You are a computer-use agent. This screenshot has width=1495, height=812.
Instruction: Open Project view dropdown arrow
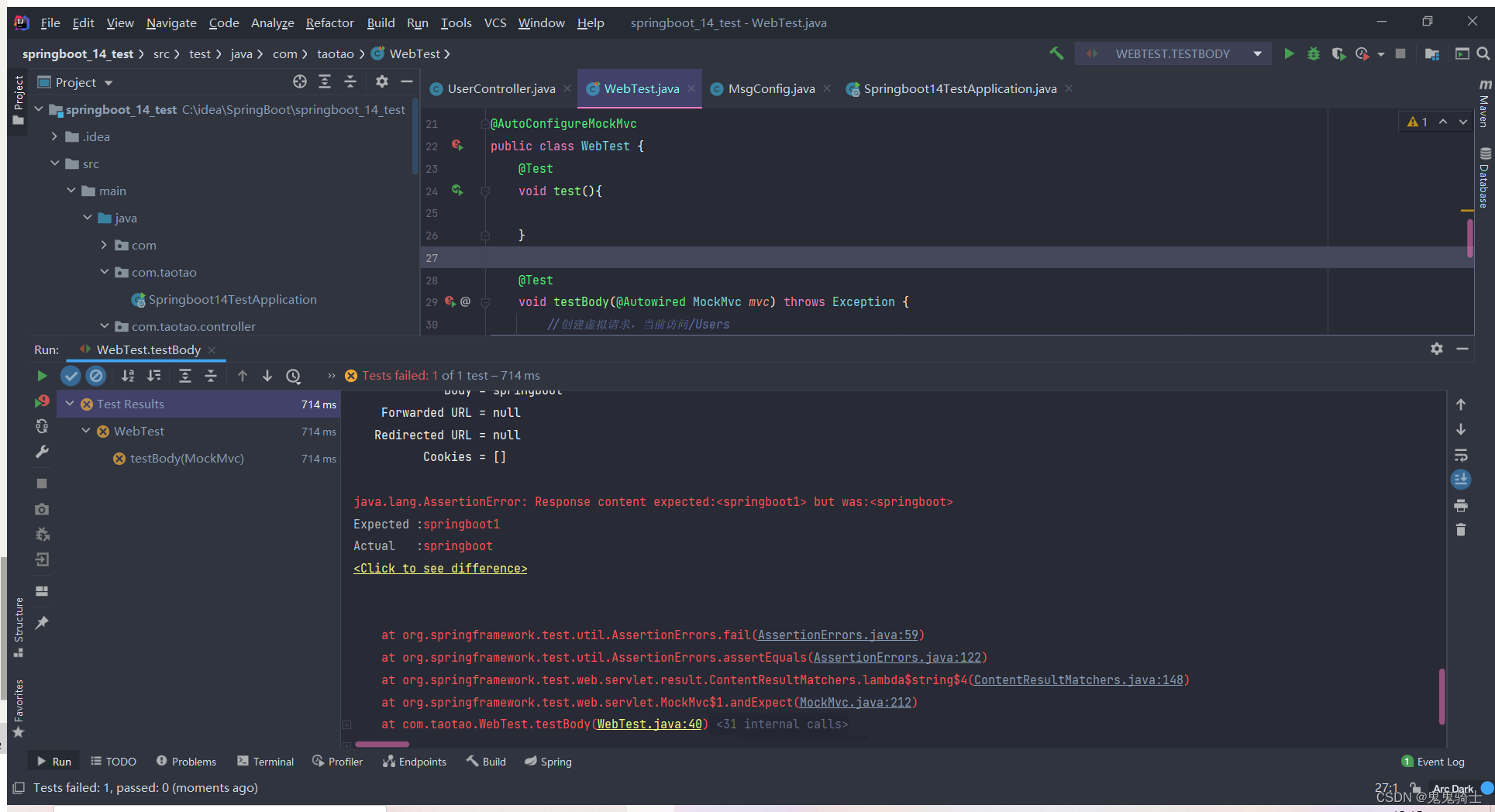click(x=109, y=82)
